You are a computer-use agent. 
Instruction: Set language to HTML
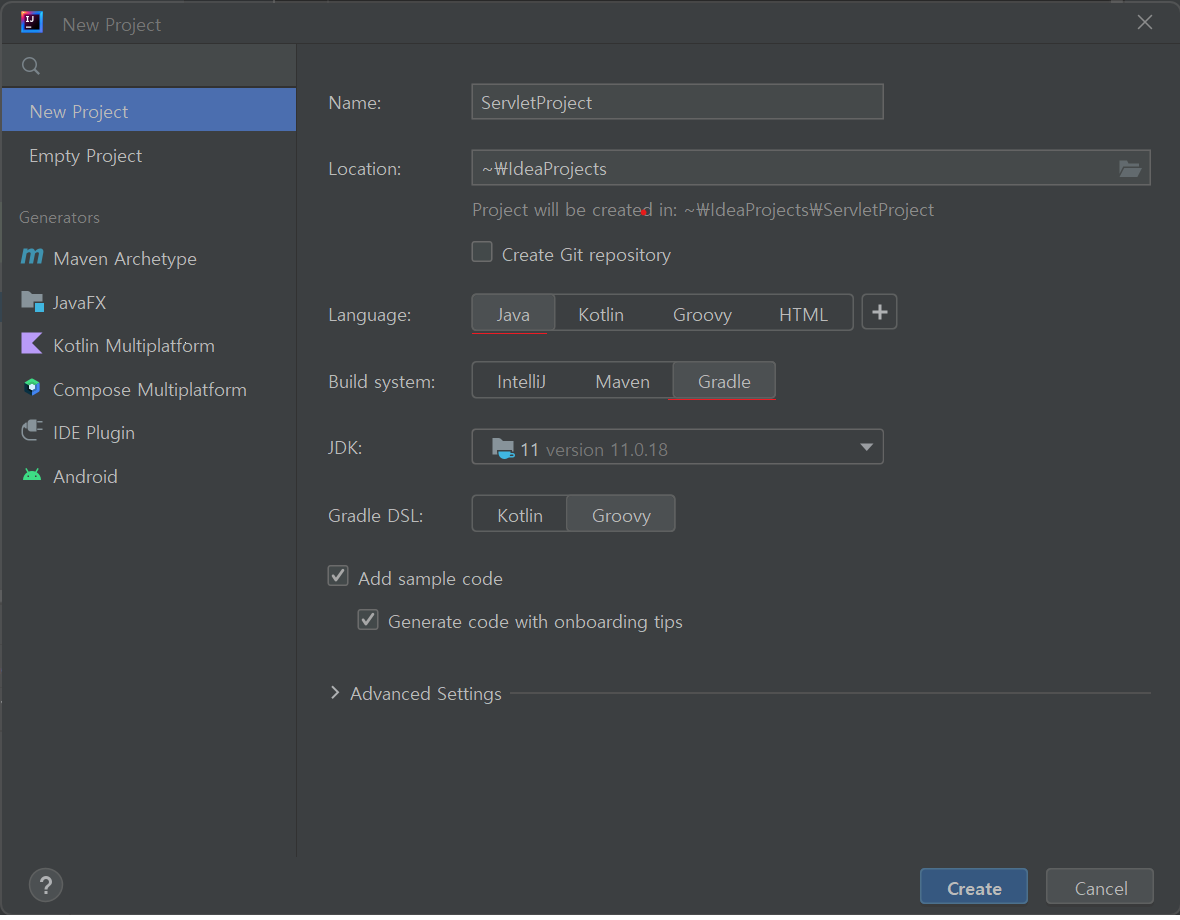coord(803,314)
